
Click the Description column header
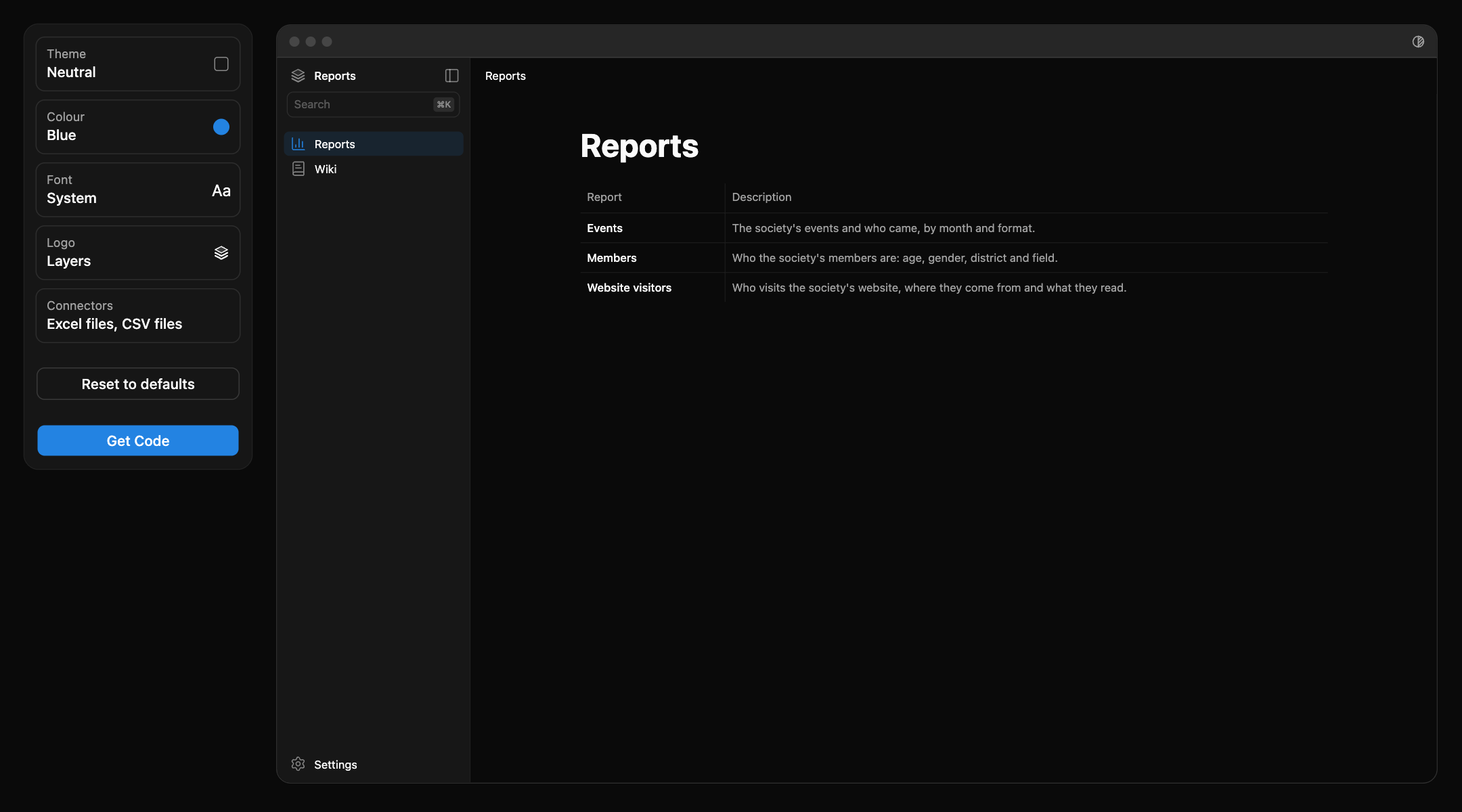coord(761,197)
